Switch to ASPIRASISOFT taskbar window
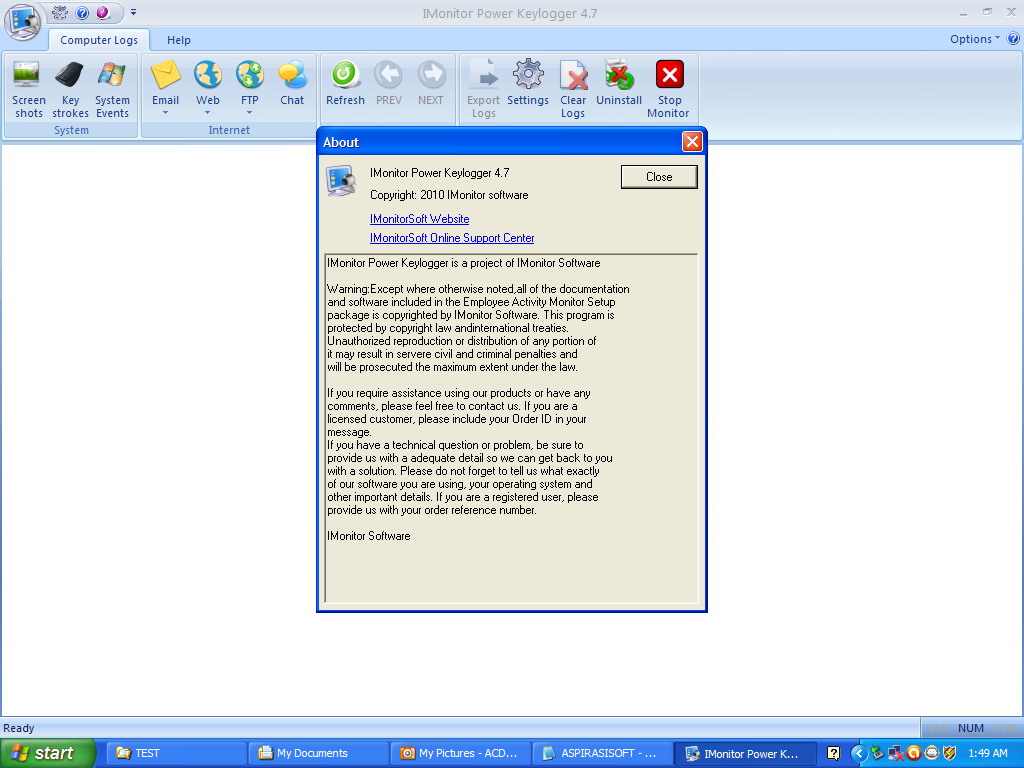Image resolution: width=1024 pixels, height=768 pixels. (603, 753)
